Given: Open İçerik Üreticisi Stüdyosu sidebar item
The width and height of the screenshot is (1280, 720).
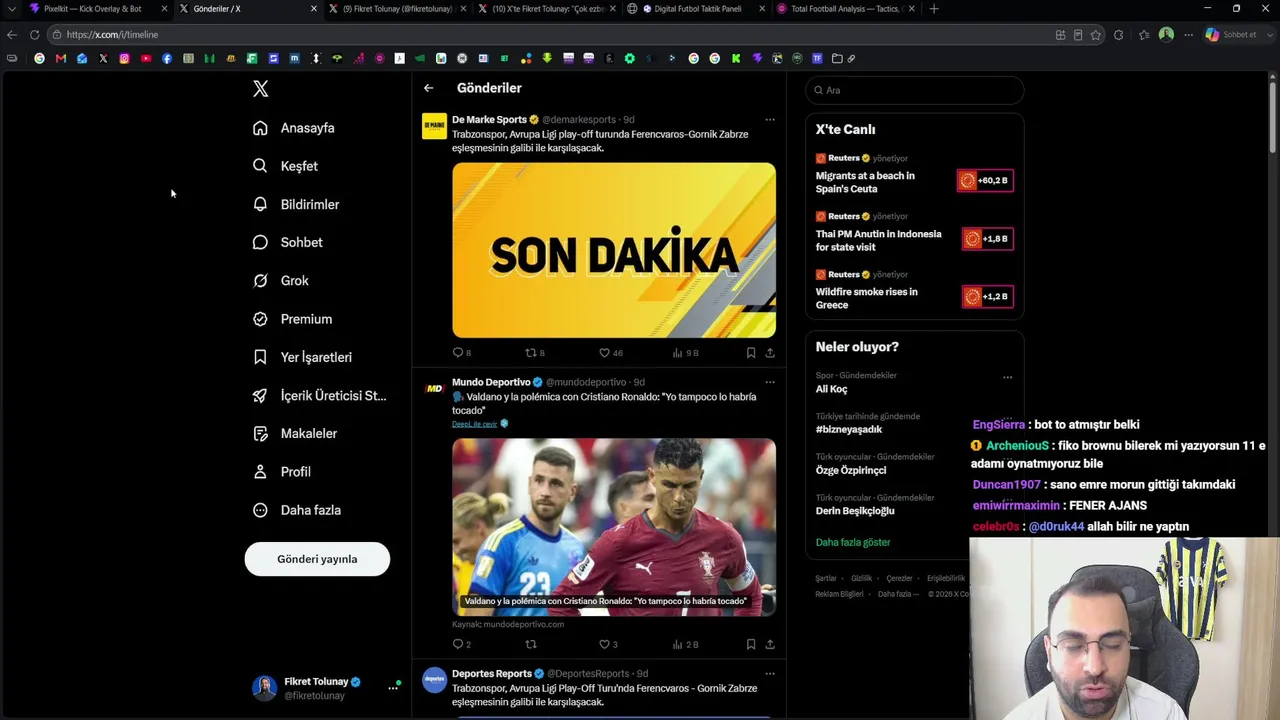Looking at the screenshot, I should pyautogui.click(x=320, y=395).
